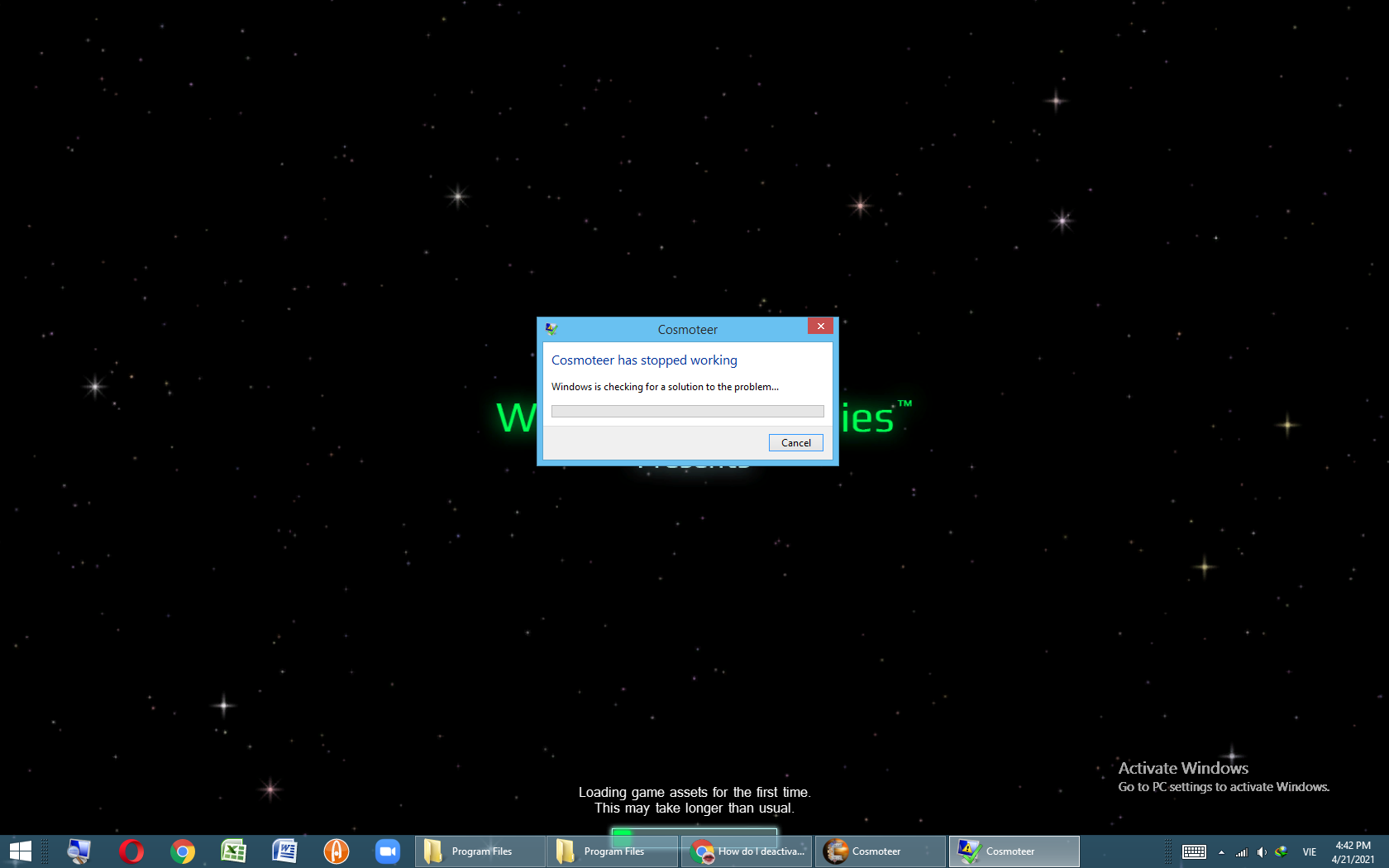Open the VIE input language selector
The width and height of the screenshot is (1389, 868).
pyautogui.click(x=1310, y=852)
